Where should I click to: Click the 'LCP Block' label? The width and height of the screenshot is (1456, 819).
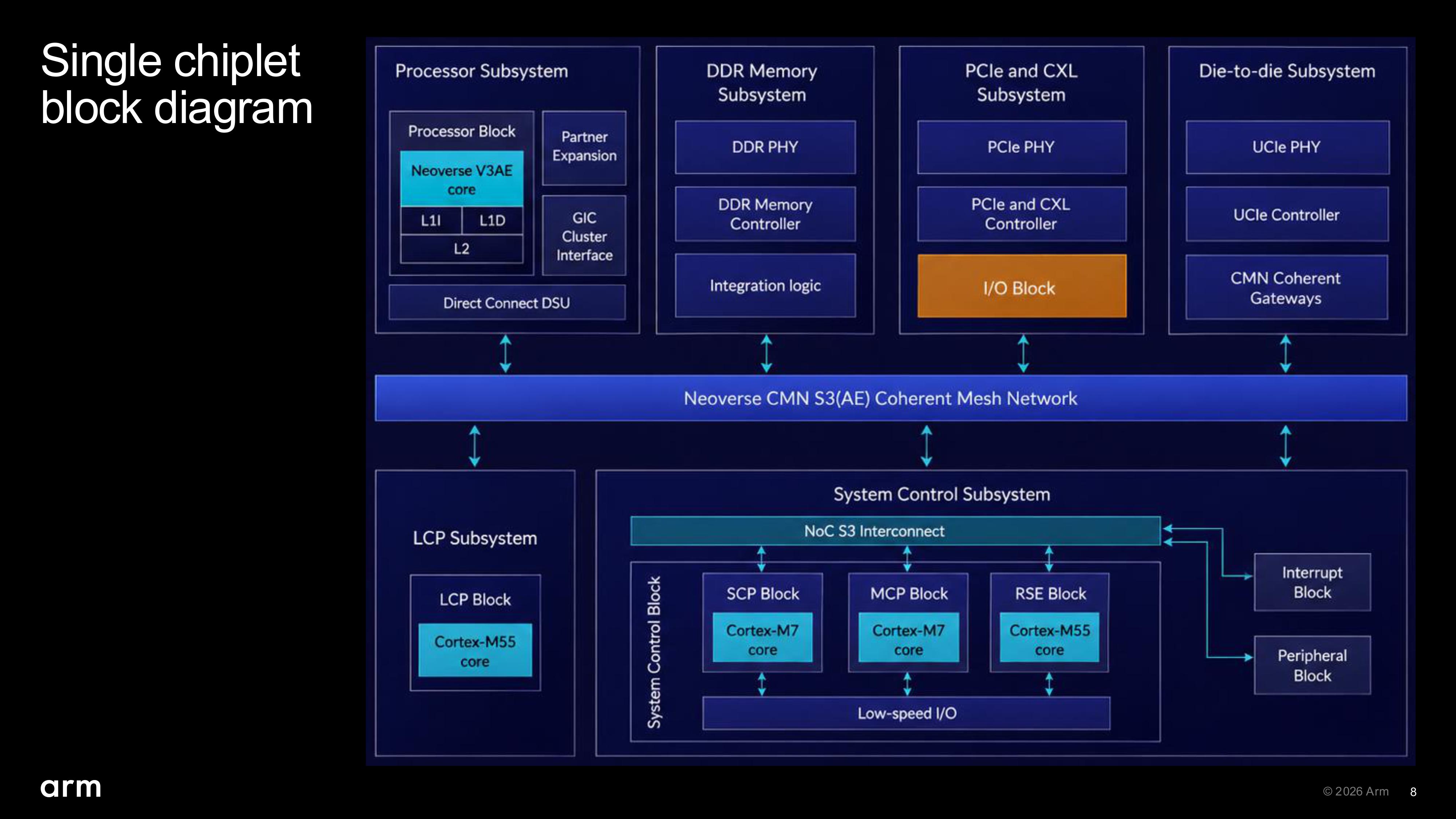coord(475,599)
